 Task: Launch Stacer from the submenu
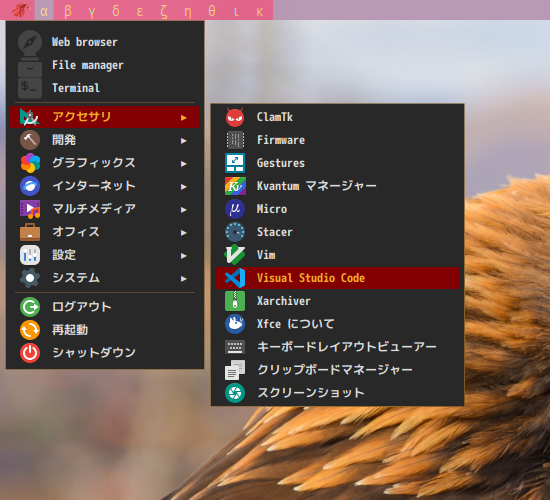pos(337,232)
